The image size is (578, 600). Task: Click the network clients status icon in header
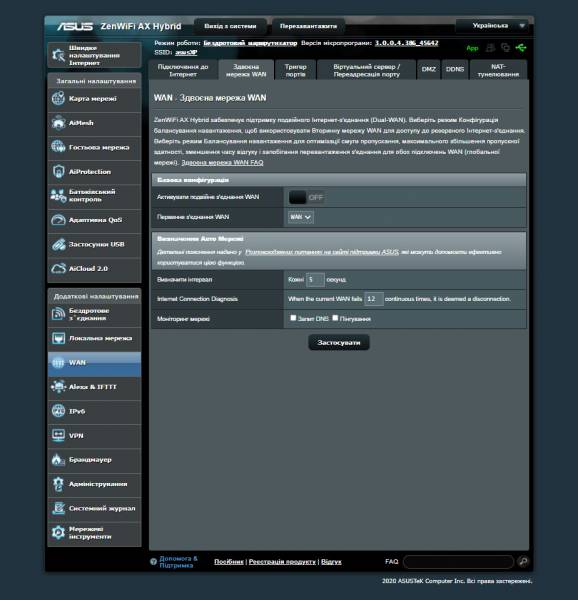[505, 48]
